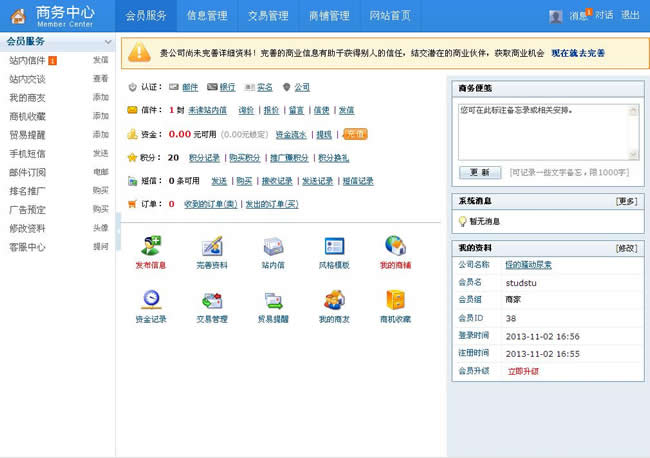Click 现在就去完善 link in the warning banner

pyautogui.click(x=577, y=53)
